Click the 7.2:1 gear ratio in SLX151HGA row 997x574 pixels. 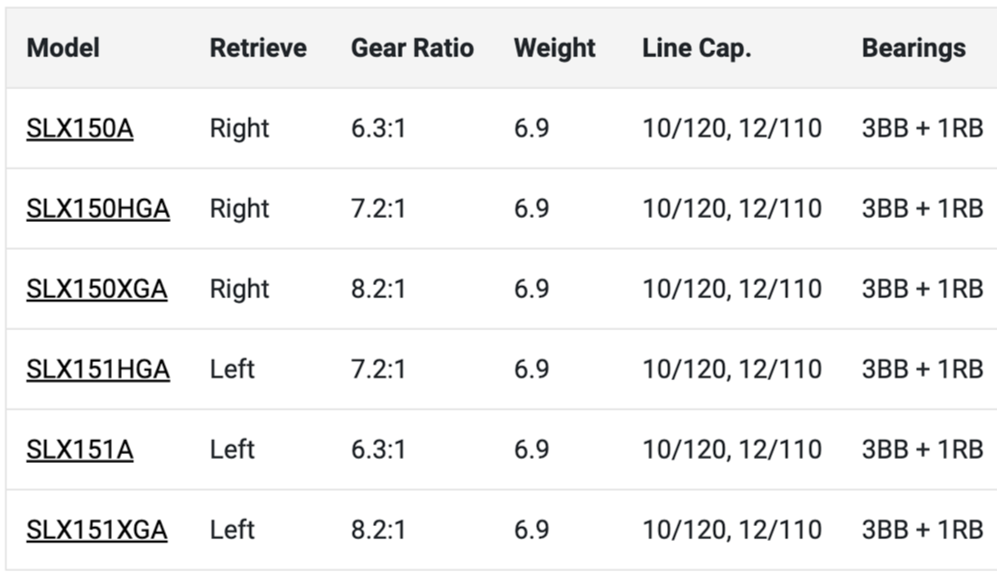click(378, 369)
